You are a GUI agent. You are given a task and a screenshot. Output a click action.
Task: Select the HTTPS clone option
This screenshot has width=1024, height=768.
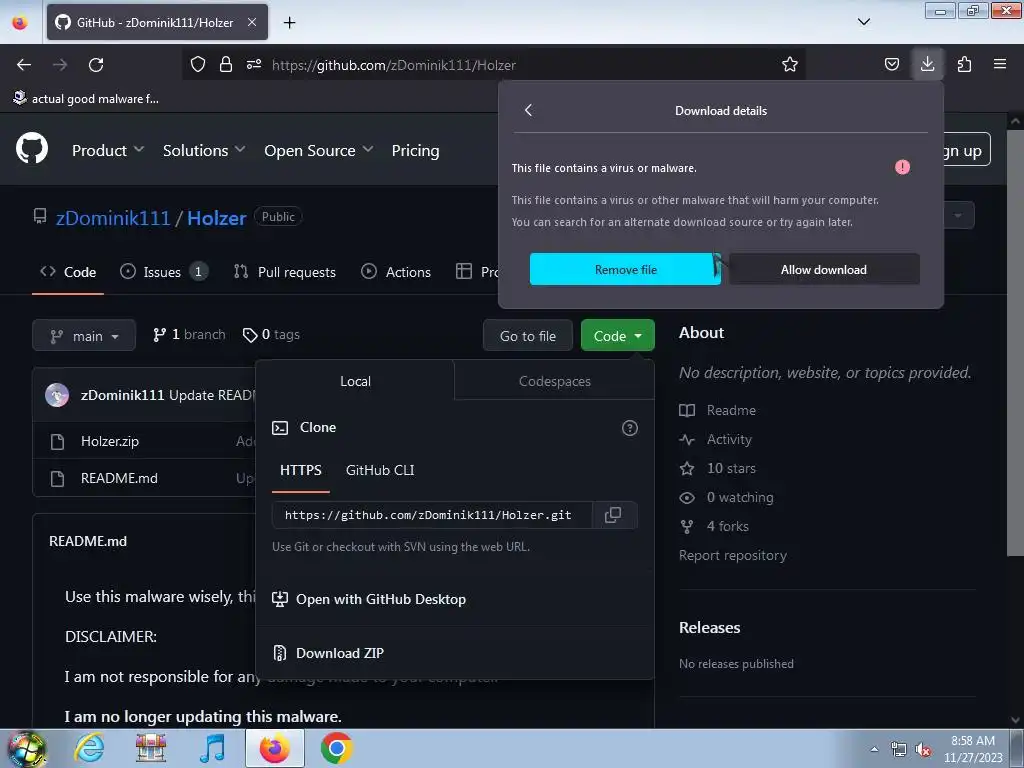point(300,470)
